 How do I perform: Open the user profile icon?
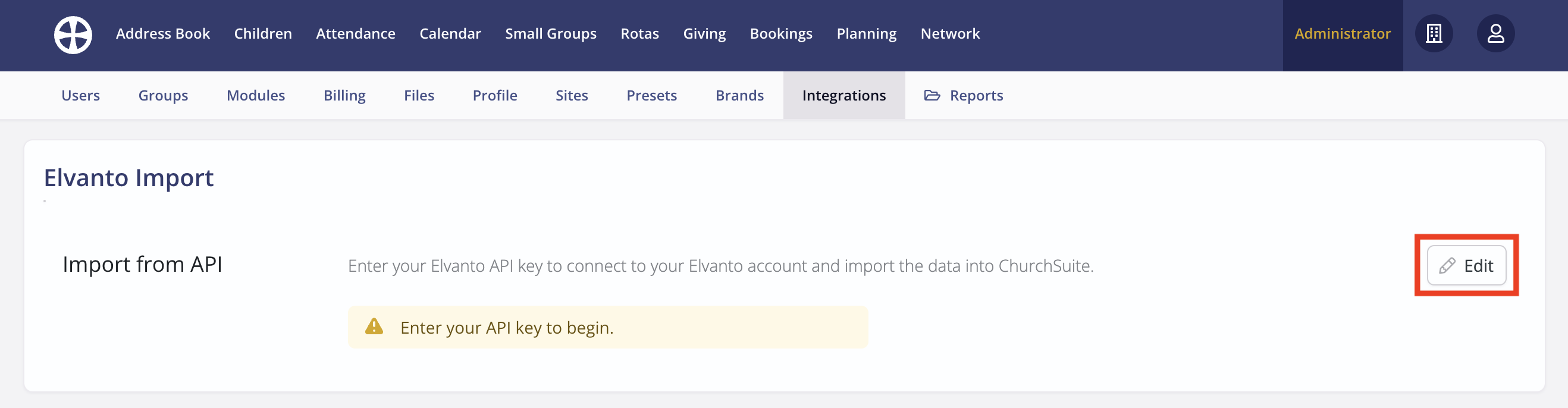coord(1495,33)
